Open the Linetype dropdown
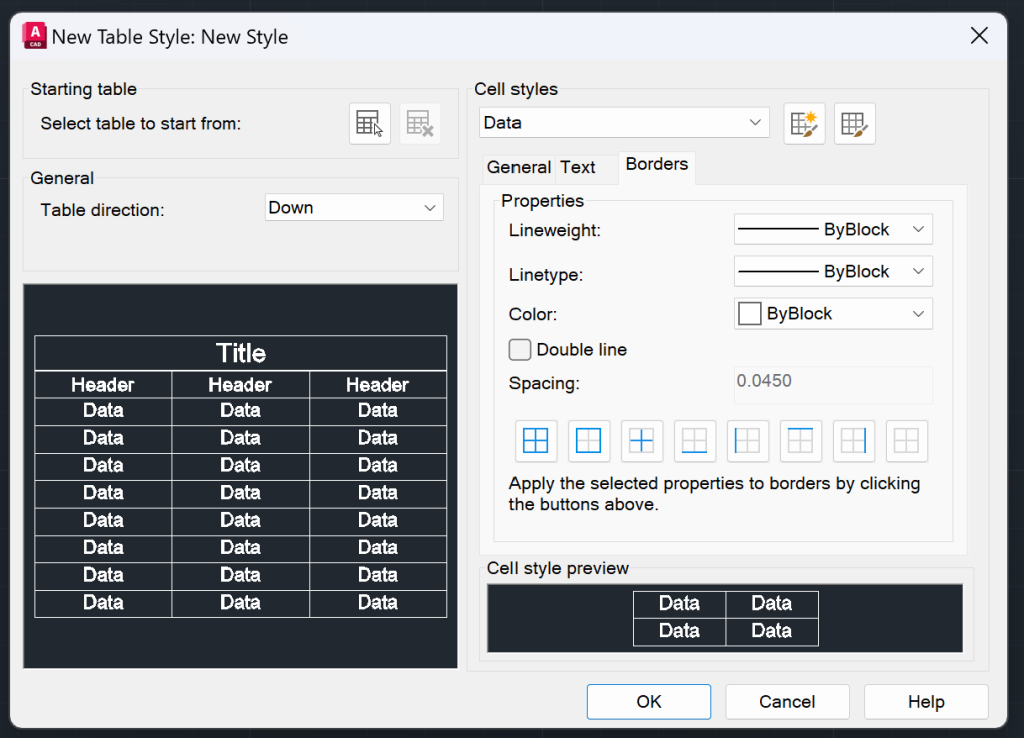Viewport: 1024px width, 738px height. coord(833,272)
